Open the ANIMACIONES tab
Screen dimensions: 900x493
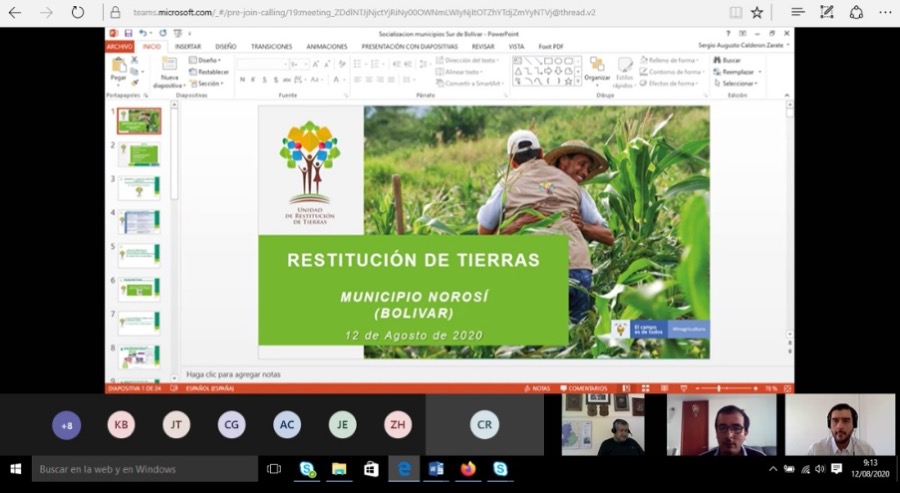pos(327,46)
